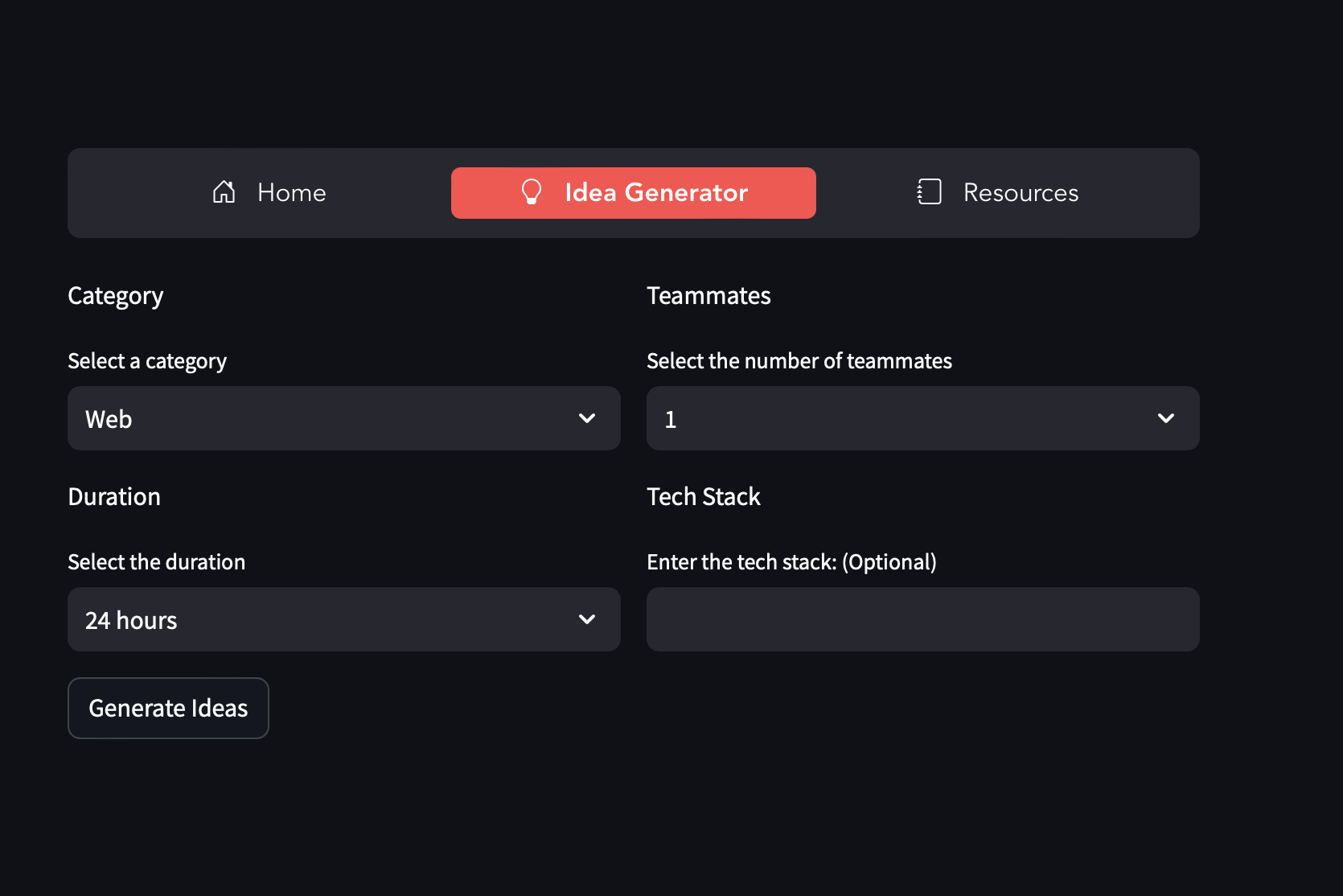The height and width of the screenshot is (896, 1343).
Task: Click the chevron arrow in teammates selector
Action: point(1166,418)
